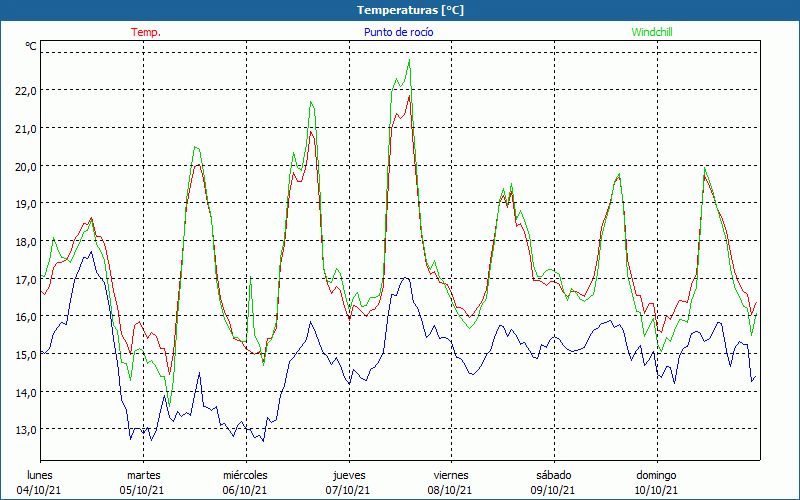Click the 15,0 y-axis value
This screenshot has width=800, height=500.
pos(26,355)
